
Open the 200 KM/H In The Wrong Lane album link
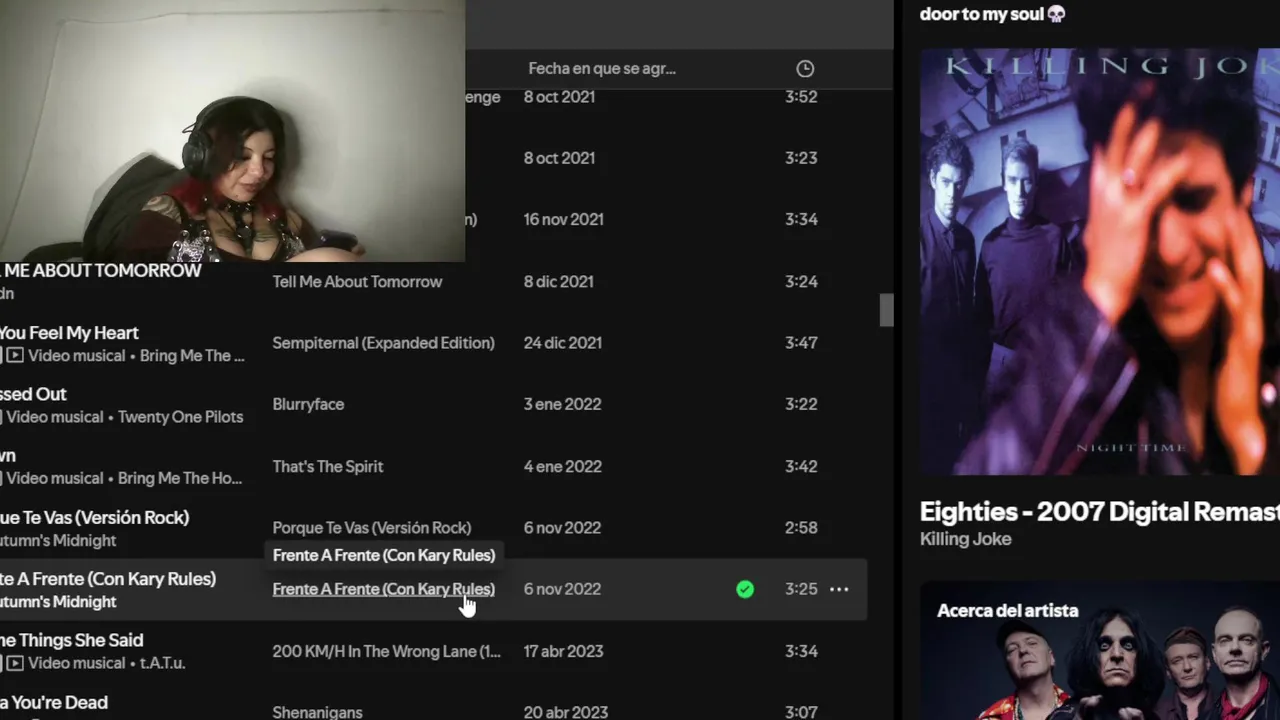pyautogui.click(x=386, y=651)
